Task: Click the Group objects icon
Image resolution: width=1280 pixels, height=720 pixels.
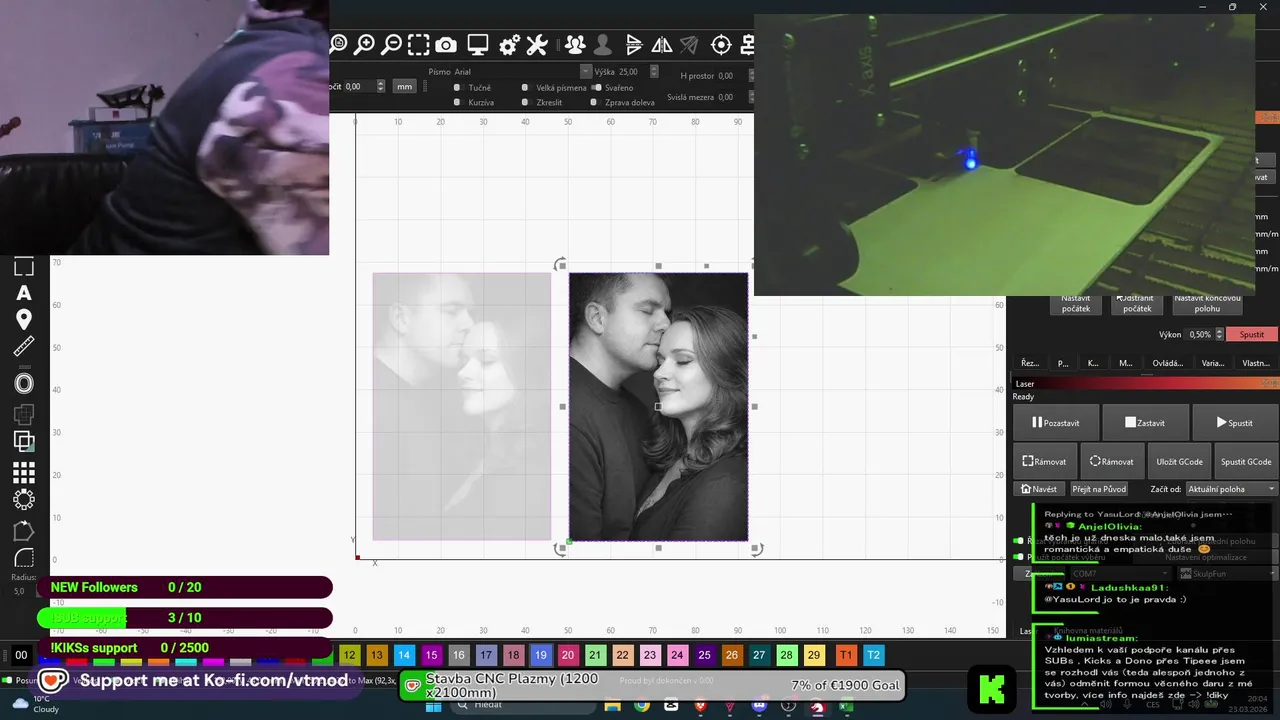Action: (x=575, y=45)
